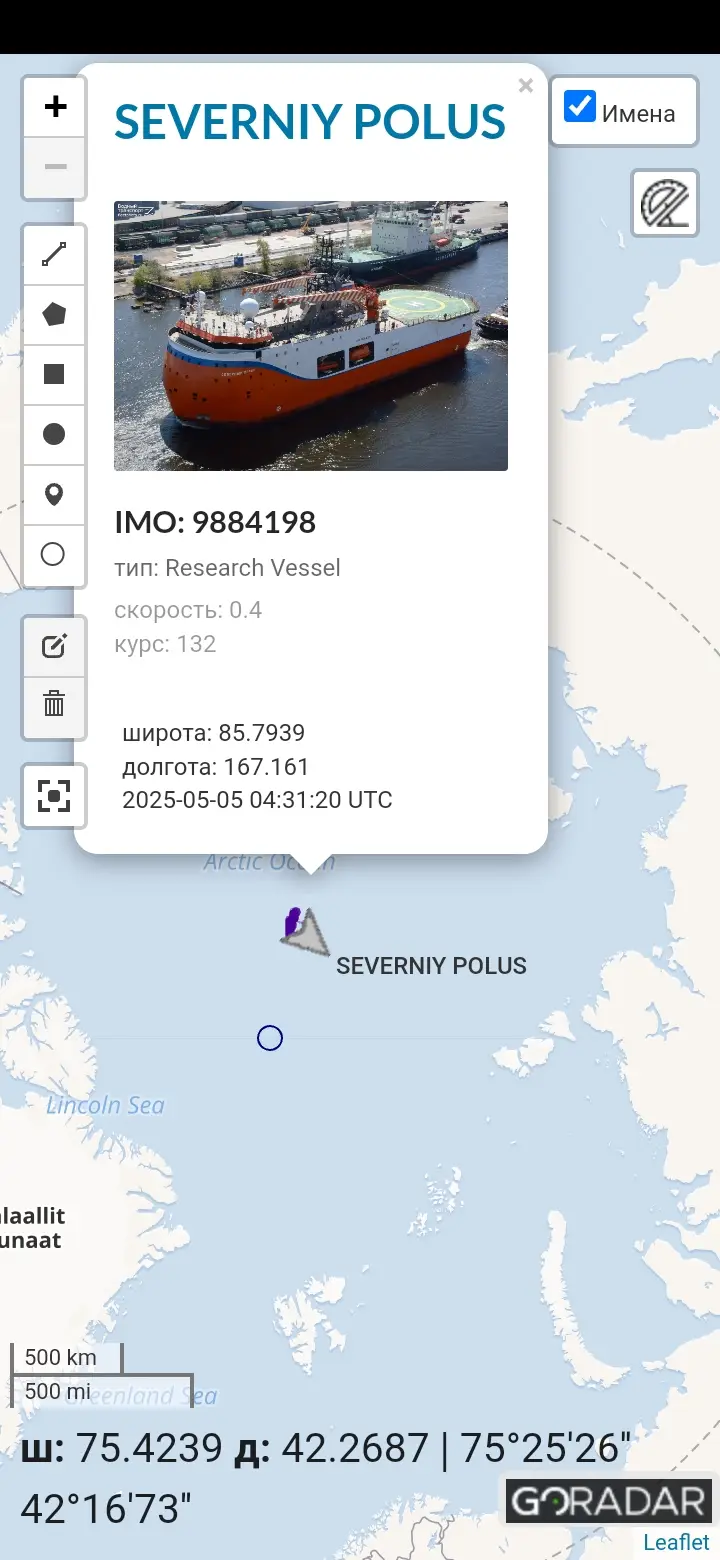Select the circle marker tool
Image resolution: width=720 pixels, height=1560 pixels.
pyautogui.click(x=54, y=554)
